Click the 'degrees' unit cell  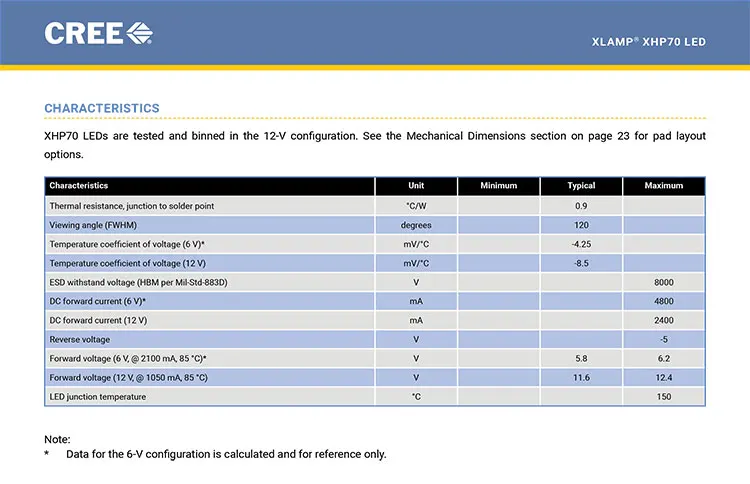[x=416, y=225]
